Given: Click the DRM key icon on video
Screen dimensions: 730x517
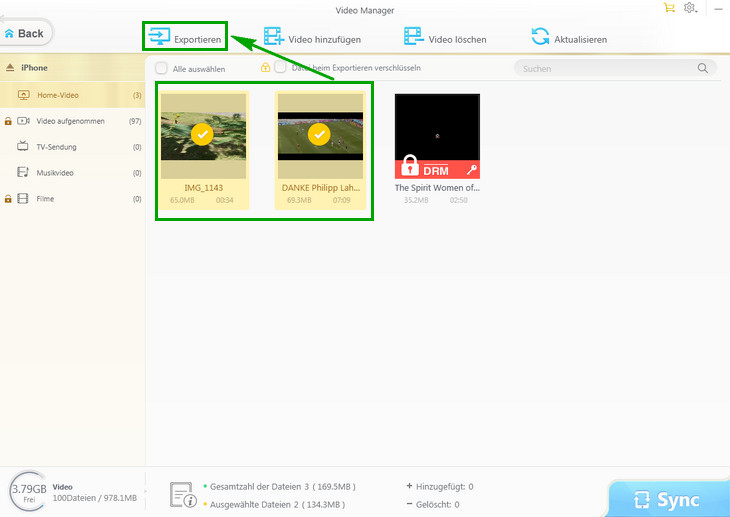Looking at the screenshot, I should coord(471,171).
